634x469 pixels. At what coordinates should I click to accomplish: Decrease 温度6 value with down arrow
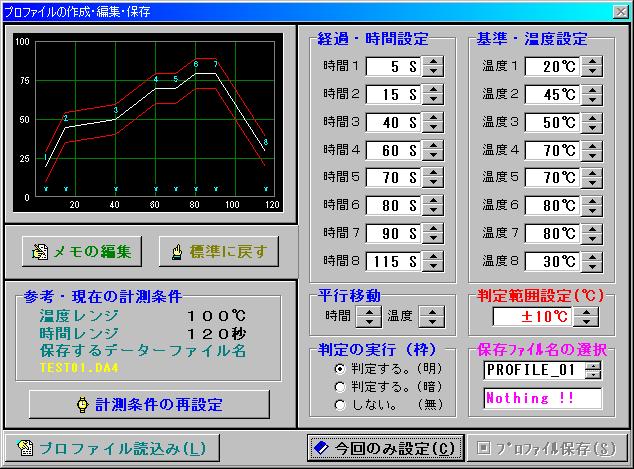coord(592,211)
